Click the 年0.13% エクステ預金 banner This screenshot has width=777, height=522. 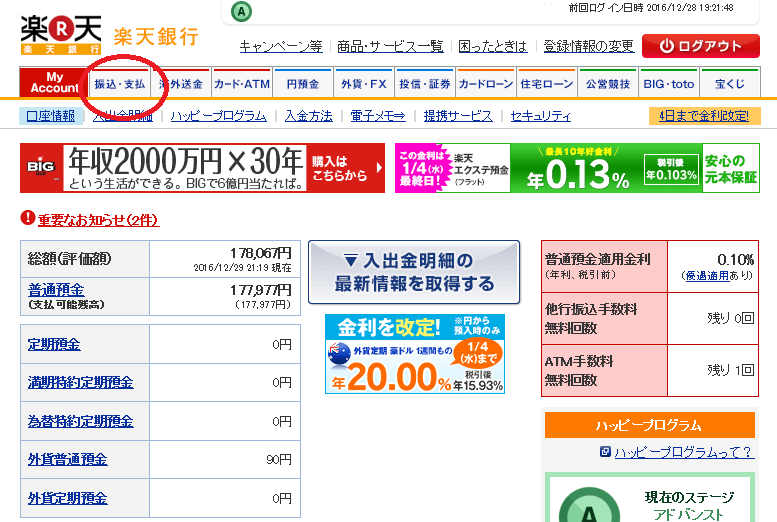[577, 168]
